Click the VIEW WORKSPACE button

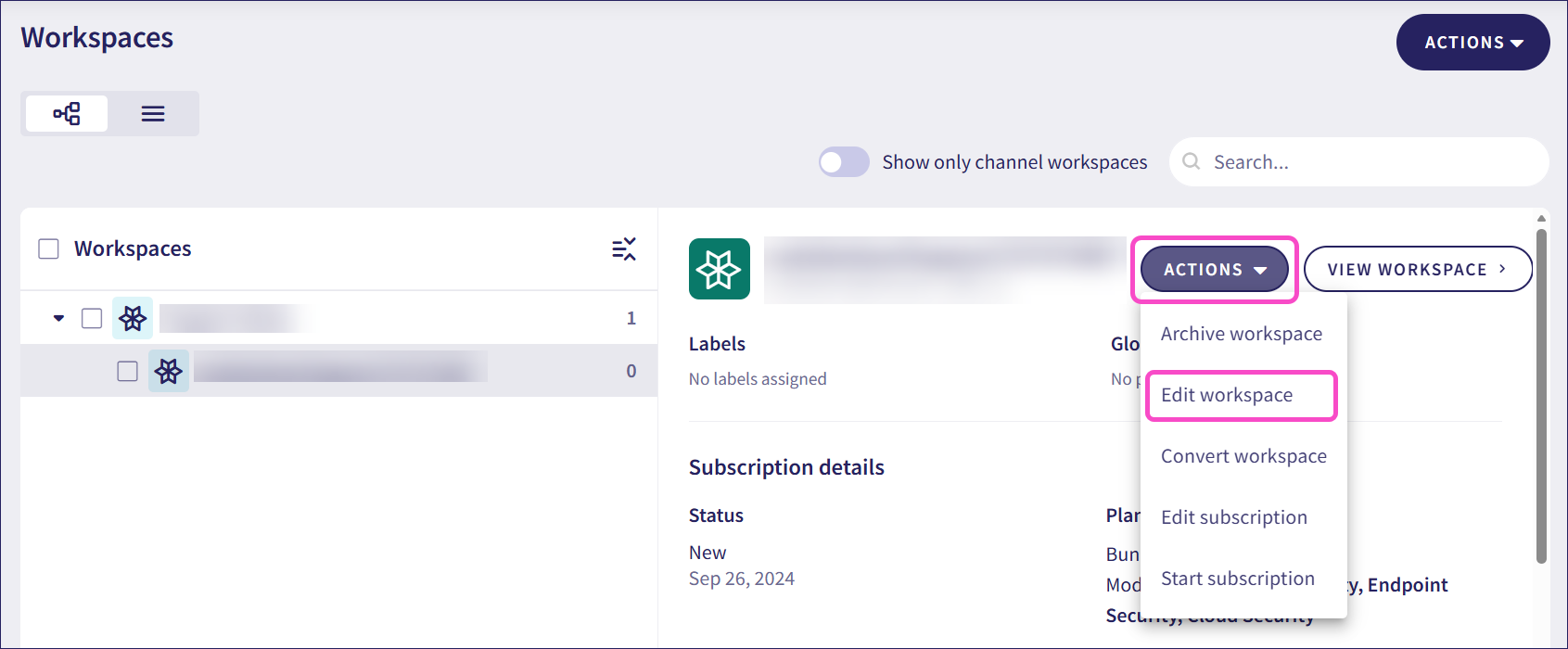[x=1417, y=270]
